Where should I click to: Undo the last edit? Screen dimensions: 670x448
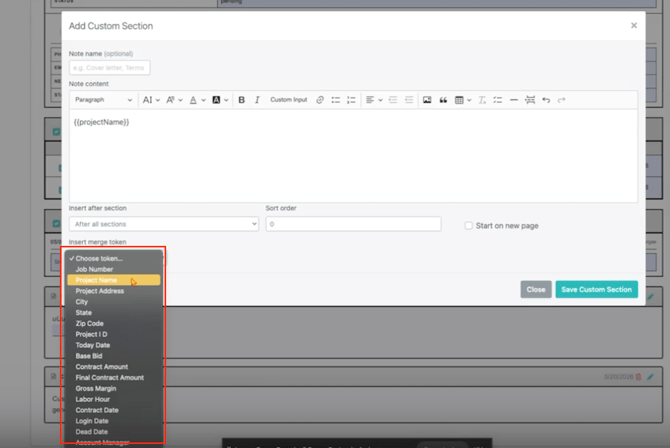pos(546,100)
